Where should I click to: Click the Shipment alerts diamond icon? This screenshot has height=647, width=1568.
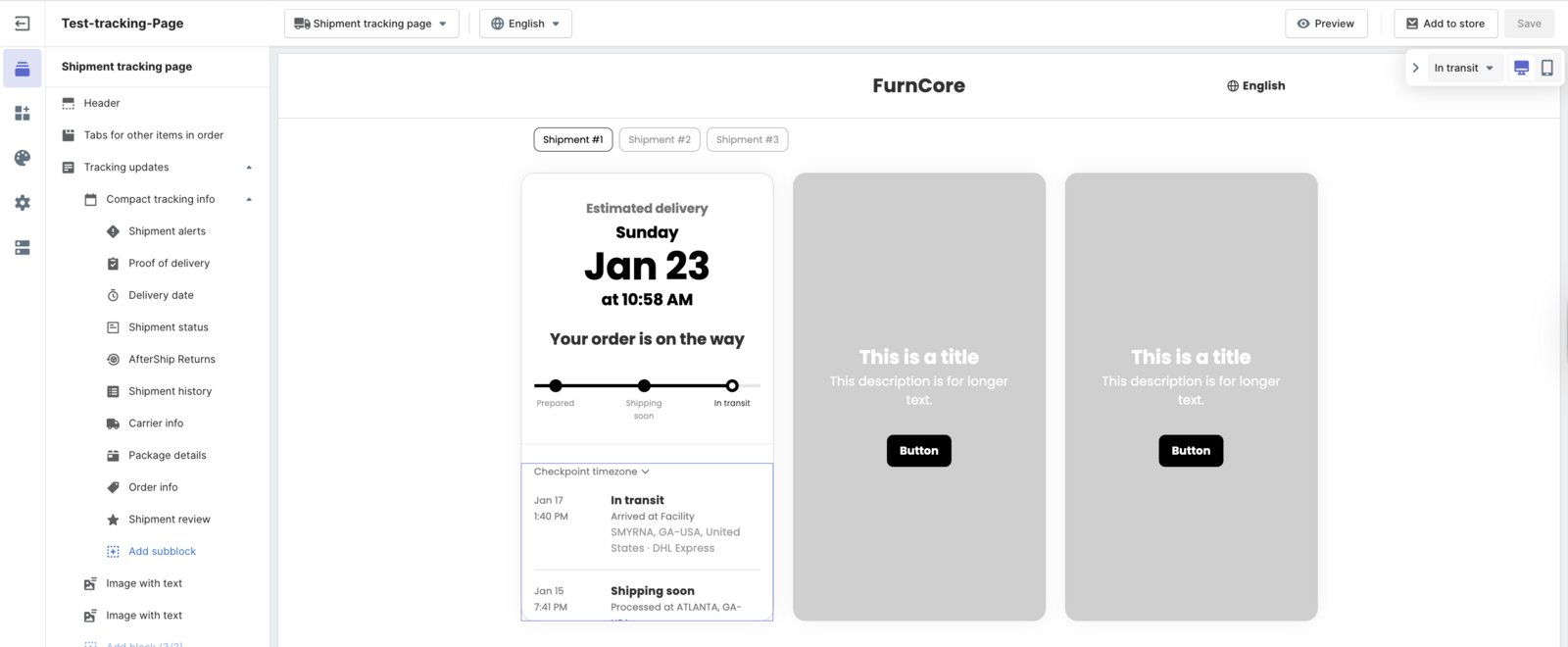(x=113, y=231)
